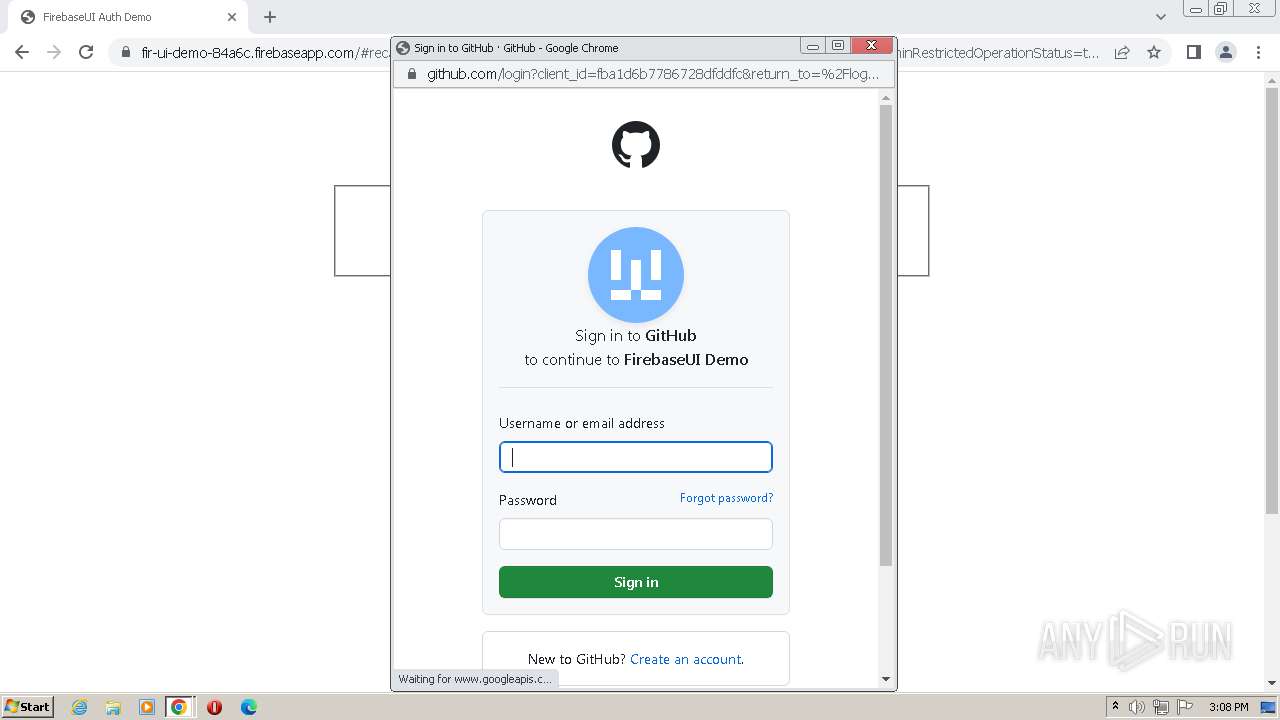The image size is (1280, 720).
Task: Minimize the Sign in to GitHub popup
Action: pyautogui.click(x=813, y=46)
